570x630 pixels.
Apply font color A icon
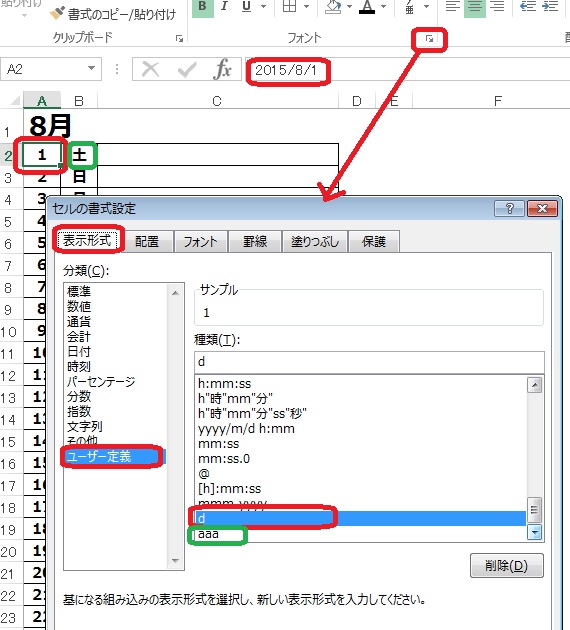[367, 7]
